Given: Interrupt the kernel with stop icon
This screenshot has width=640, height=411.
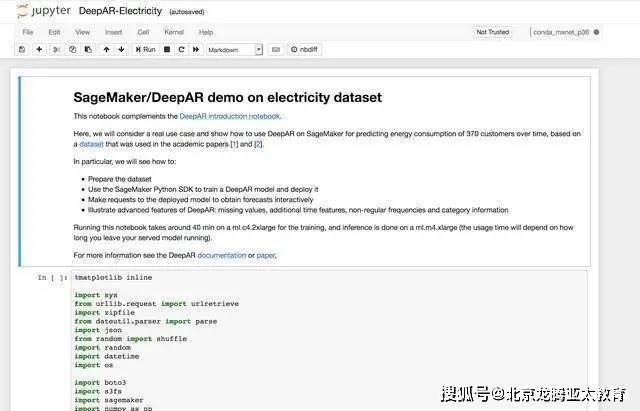Looking at the screenshot, I should 167,49.
